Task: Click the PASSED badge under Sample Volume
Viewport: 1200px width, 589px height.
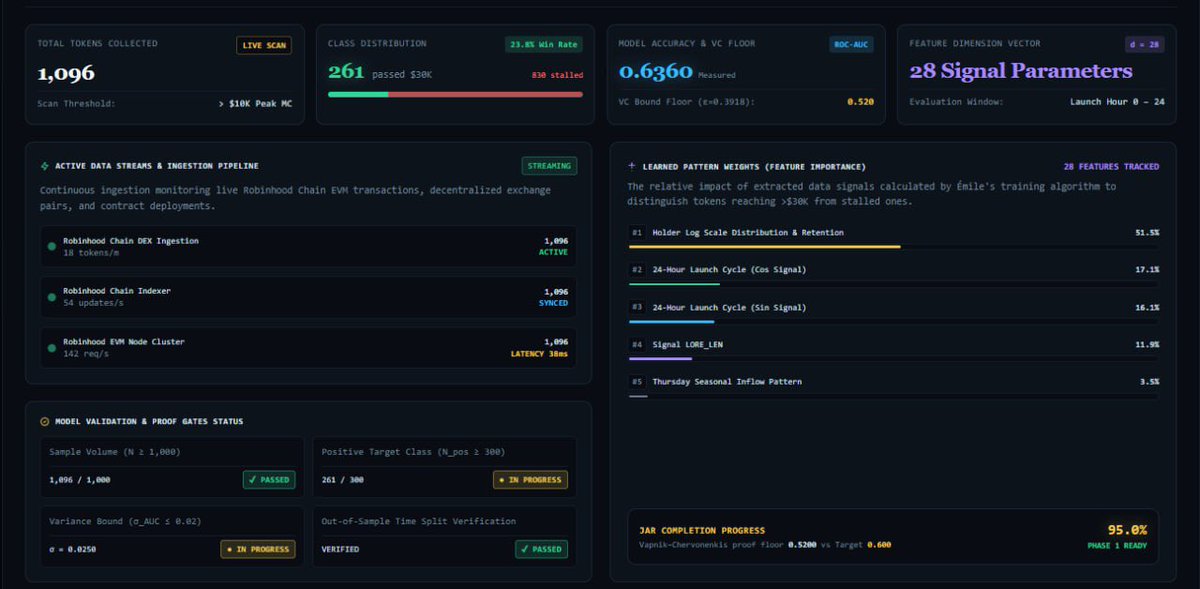Action: pos(269,480)
